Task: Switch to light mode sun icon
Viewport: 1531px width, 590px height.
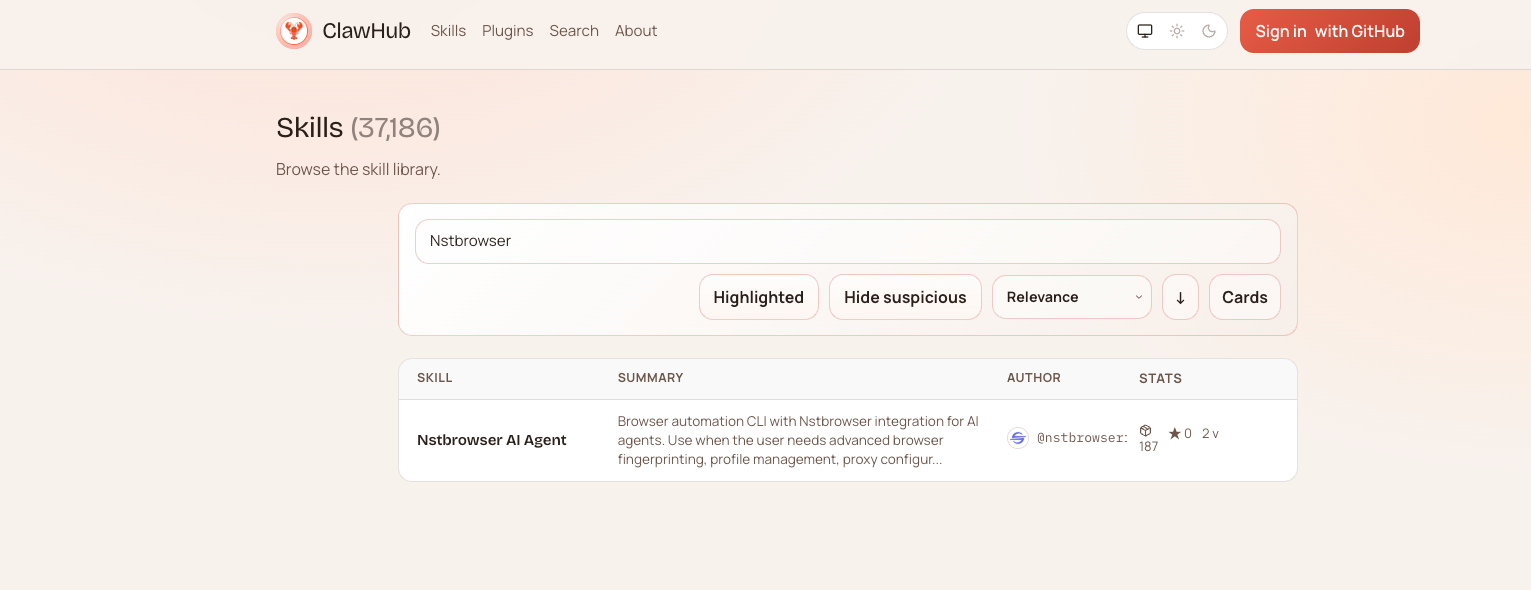Action: 1177,31
